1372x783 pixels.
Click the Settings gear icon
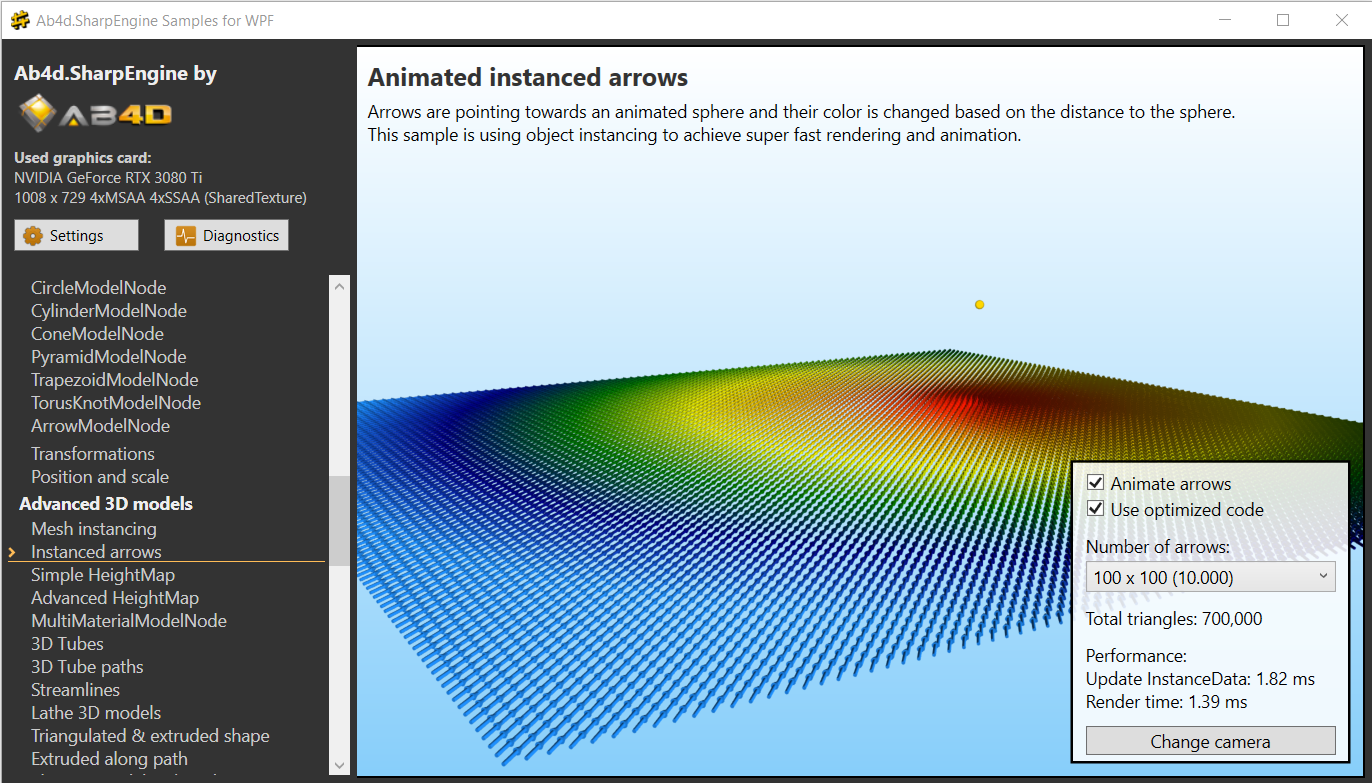(x=33, y=236)
